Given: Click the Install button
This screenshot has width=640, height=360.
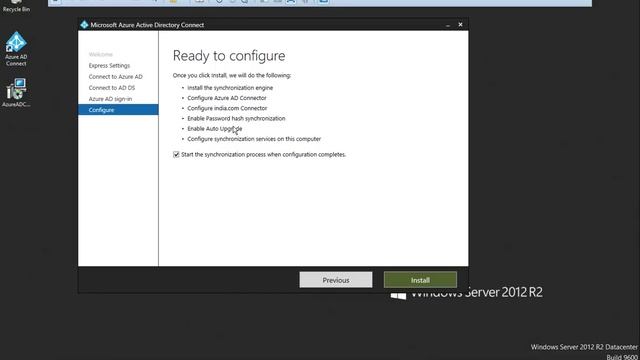Looking at the screenshot, I should (x=420, y=280).
